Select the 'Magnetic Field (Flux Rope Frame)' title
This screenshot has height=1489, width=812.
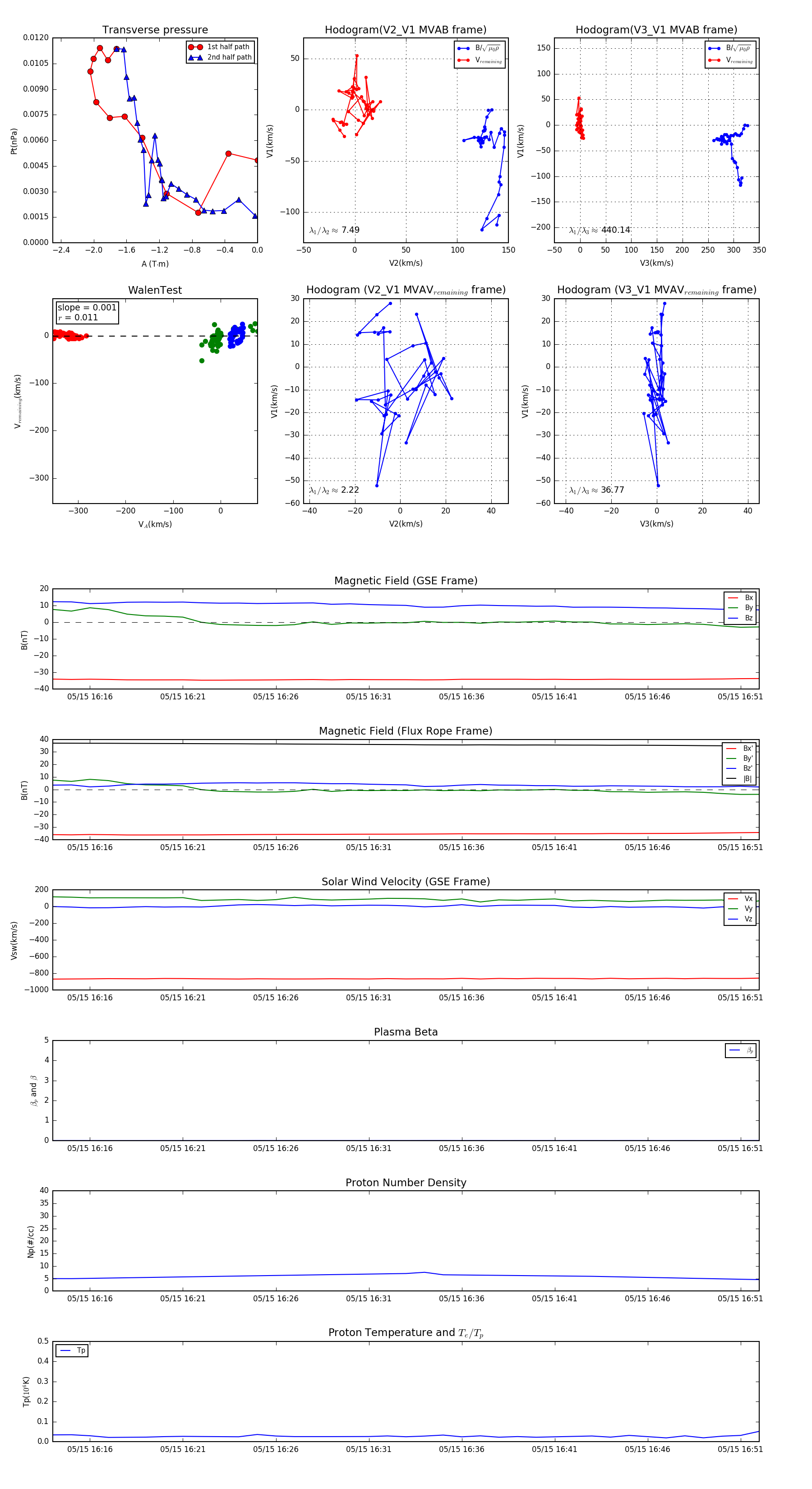coord(406,731)
